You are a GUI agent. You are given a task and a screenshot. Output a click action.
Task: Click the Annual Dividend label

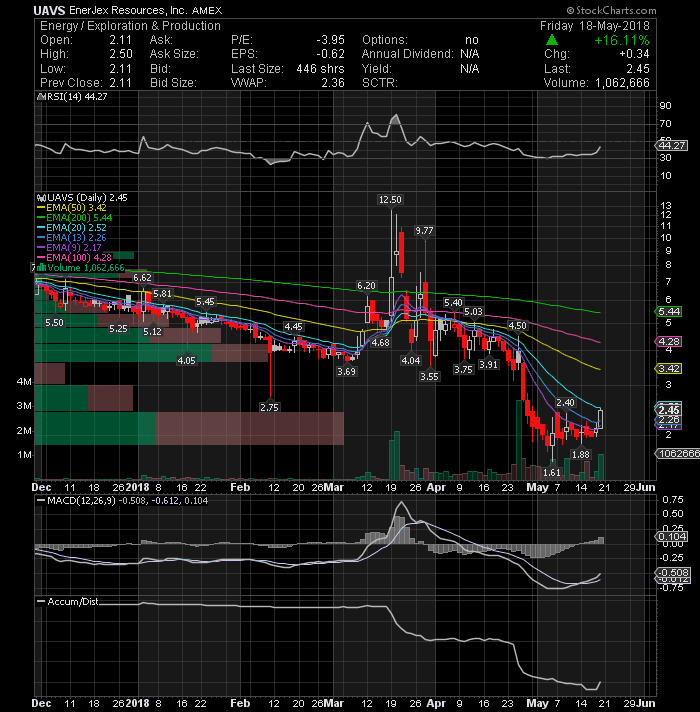pyautogui.click(x=408, y=54)
